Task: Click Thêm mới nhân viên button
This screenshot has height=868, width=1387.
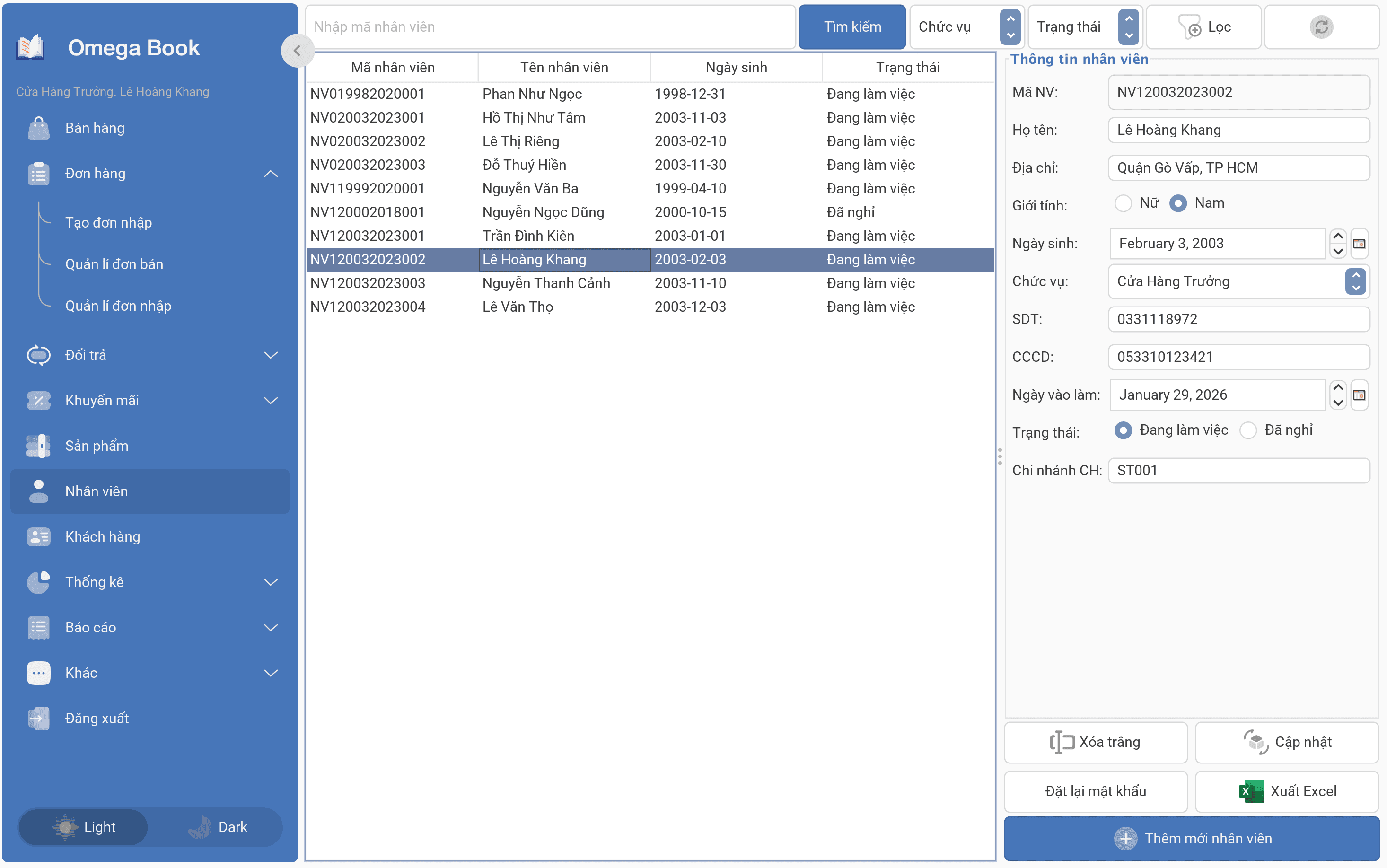Action: [1191, 838]
